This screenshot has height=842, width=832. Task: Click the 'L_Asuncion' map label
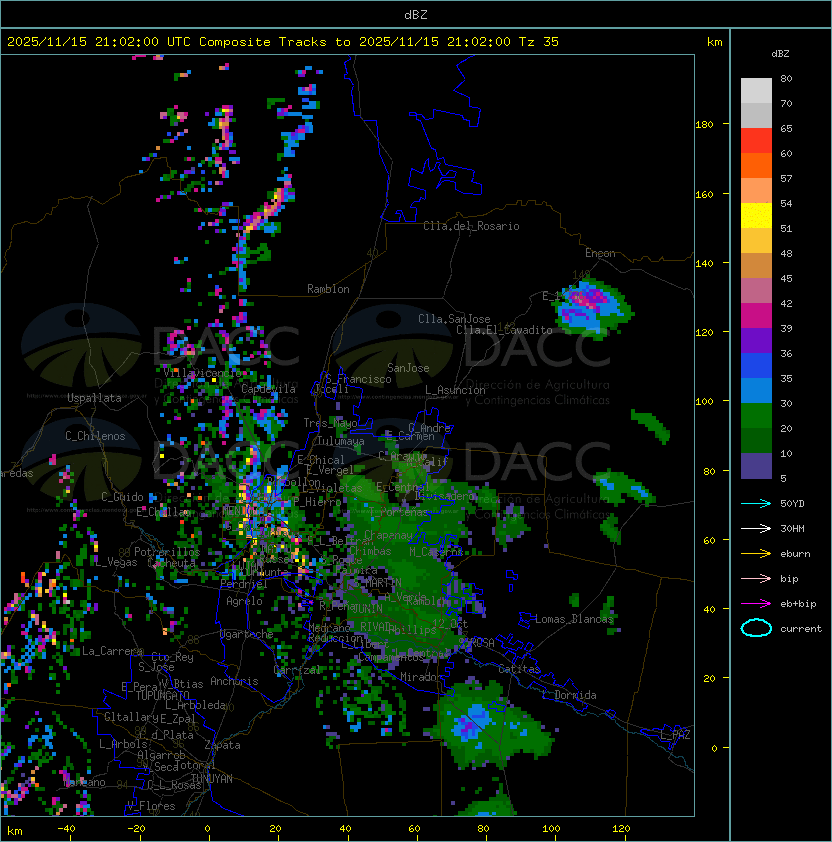(x=455, y=390)
